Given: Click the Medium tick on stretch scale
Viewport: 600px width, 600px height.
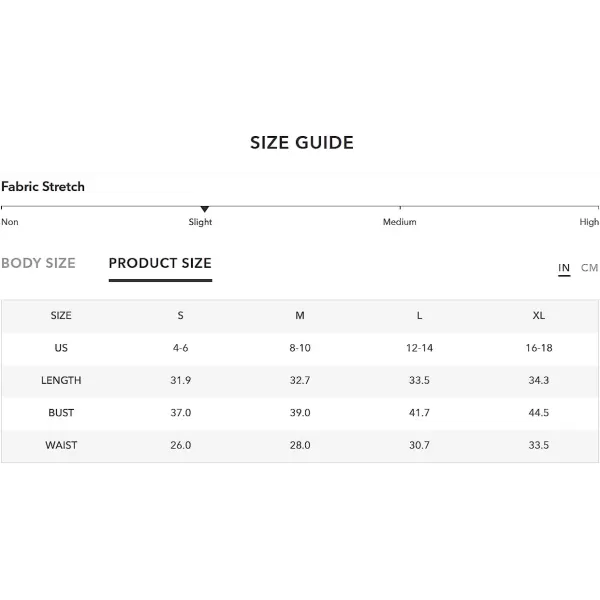Looking at the screenshot, I should [400, 207].
